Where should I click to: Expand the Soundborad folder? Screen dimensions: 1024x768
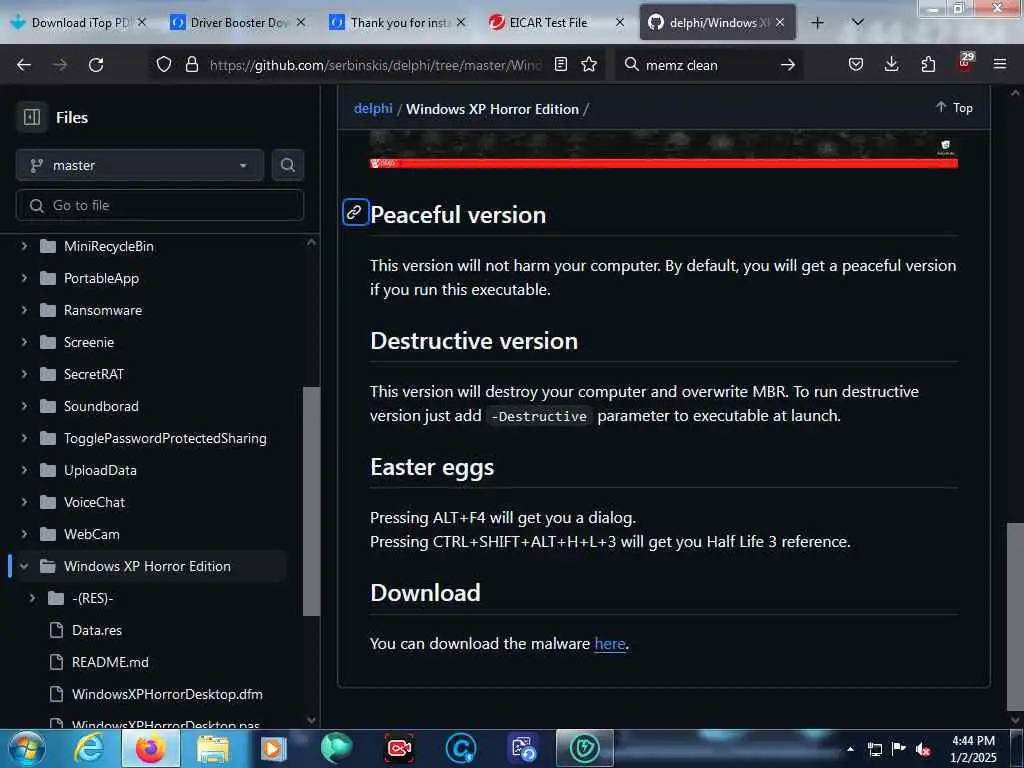24,406
